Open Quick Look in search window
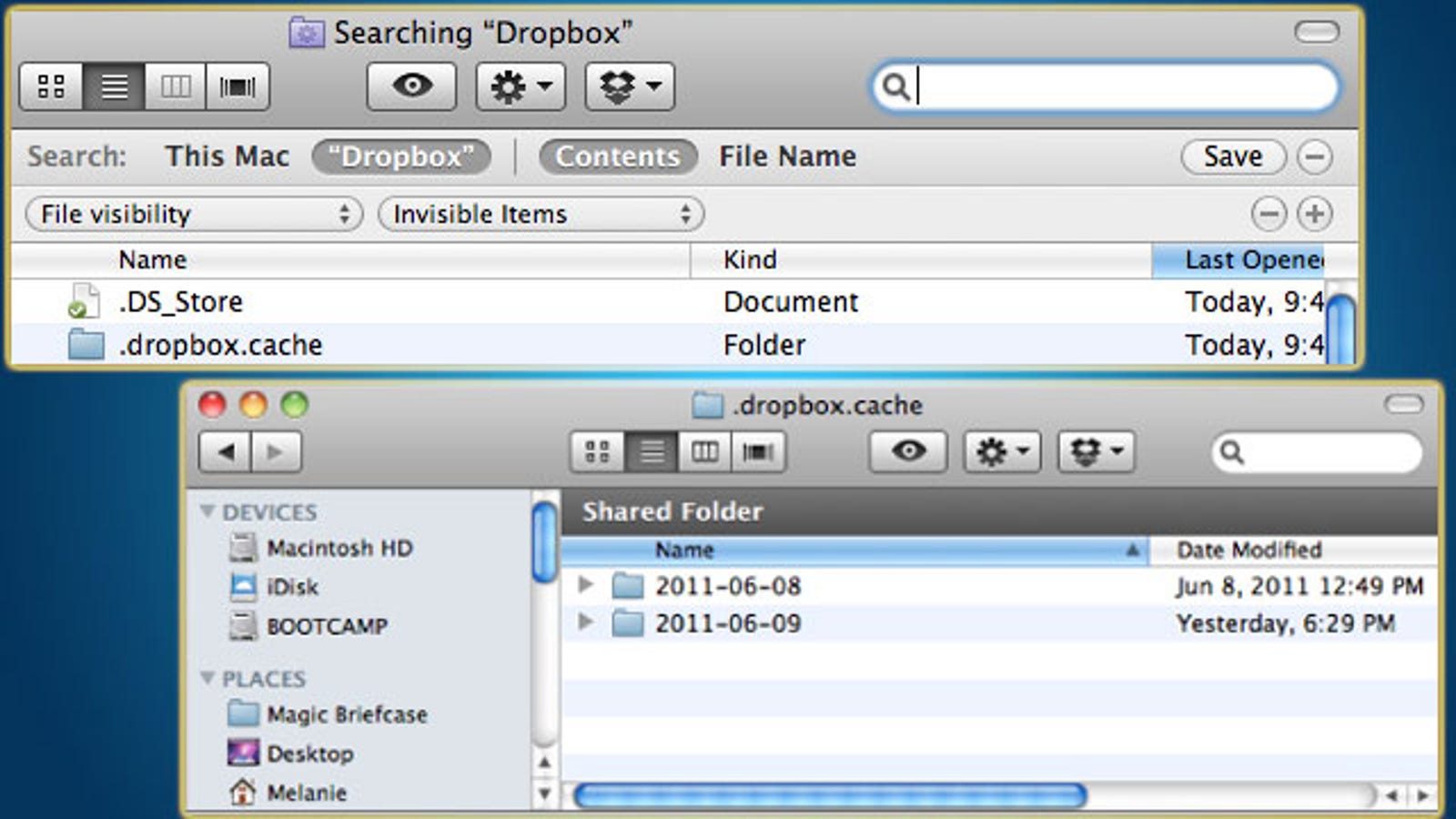 pos(411,86)
